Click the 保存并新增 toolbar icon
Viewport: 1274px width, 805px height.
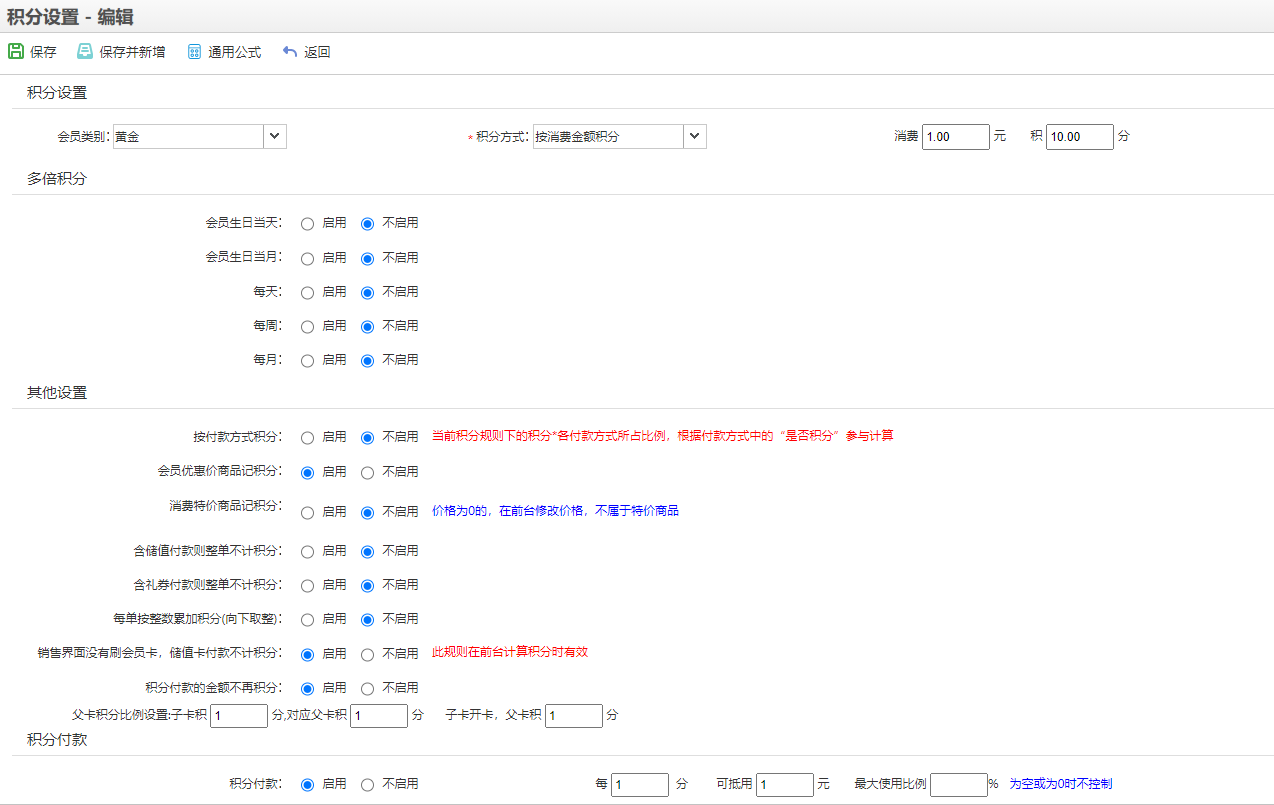[85, 51]
